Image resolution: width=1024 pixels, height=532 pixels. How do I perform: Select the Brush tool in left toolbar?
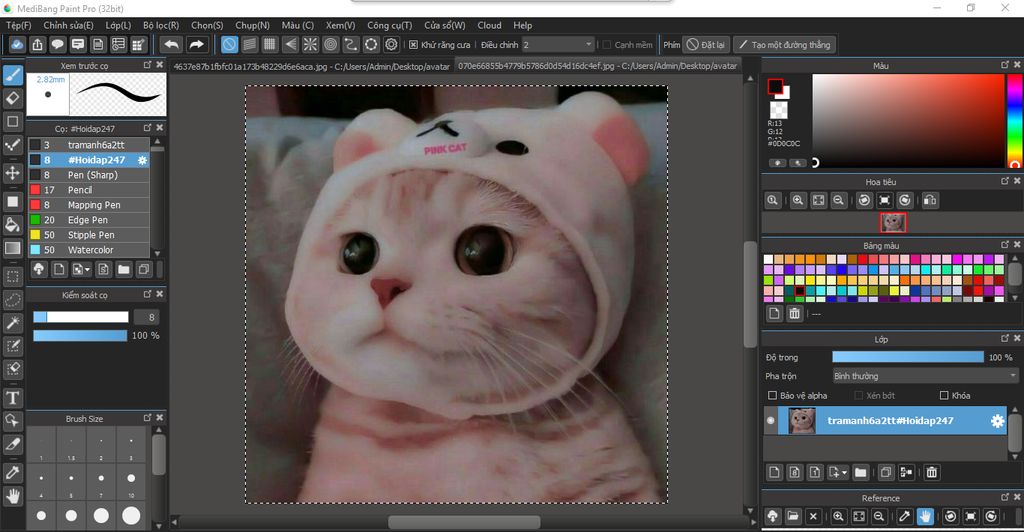[12, 75]
